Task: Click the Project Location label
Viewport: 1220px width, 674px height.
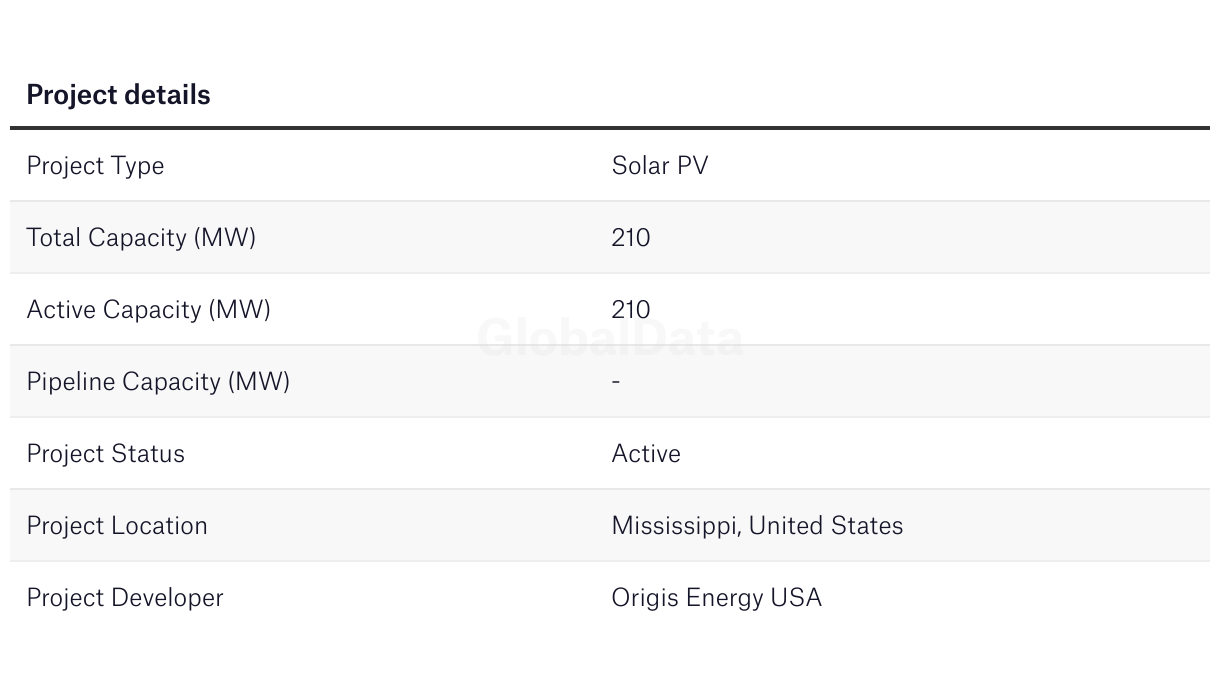Action: 117,526
